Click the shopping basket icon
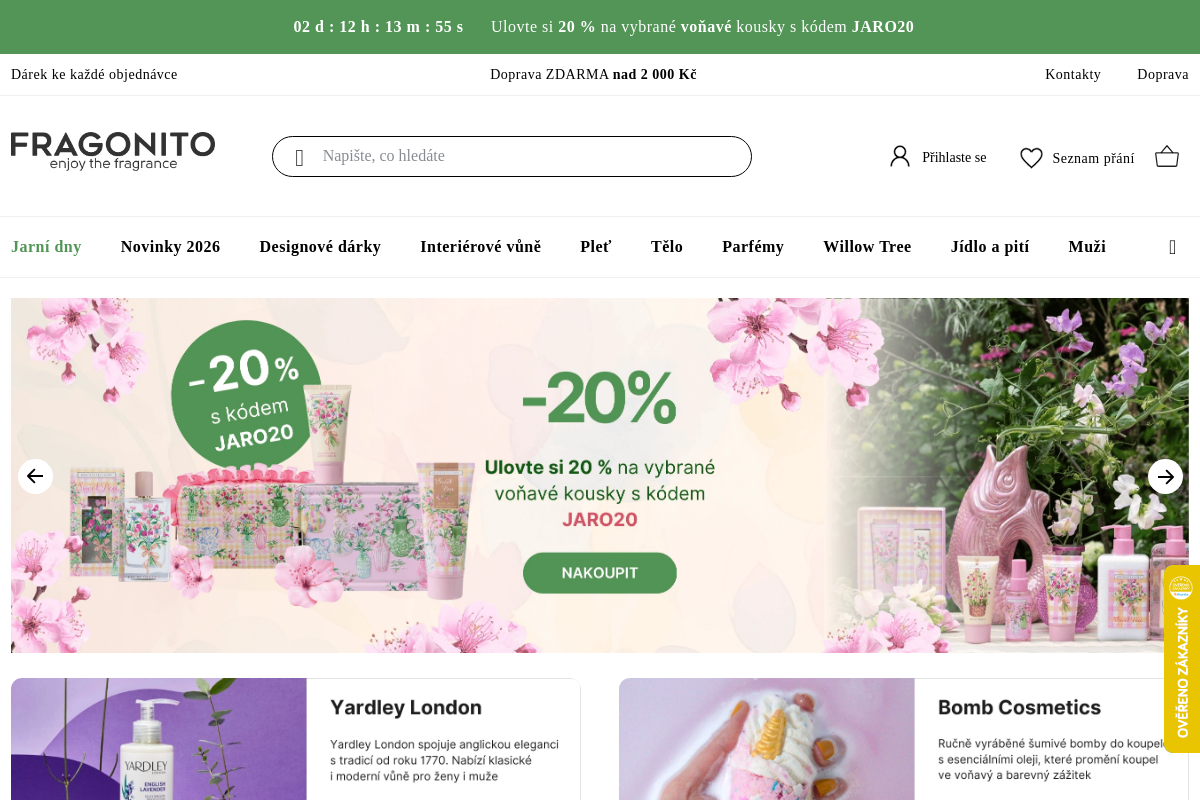Image resolution: width=1200 pixels, height=800 pixels. click(1167, 157)
